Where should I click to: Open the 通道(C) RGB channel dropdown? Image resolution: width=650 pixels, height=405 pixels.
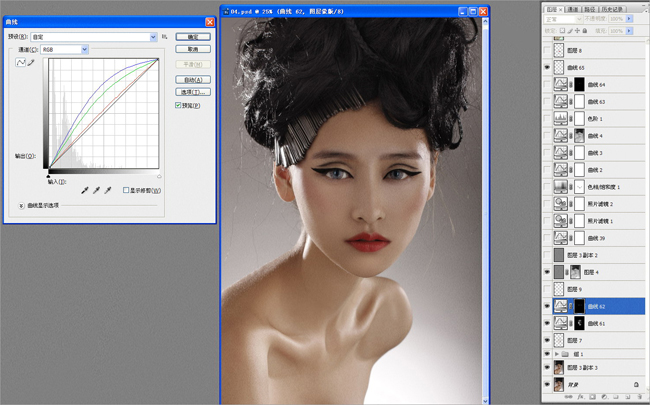click(64, 49)
